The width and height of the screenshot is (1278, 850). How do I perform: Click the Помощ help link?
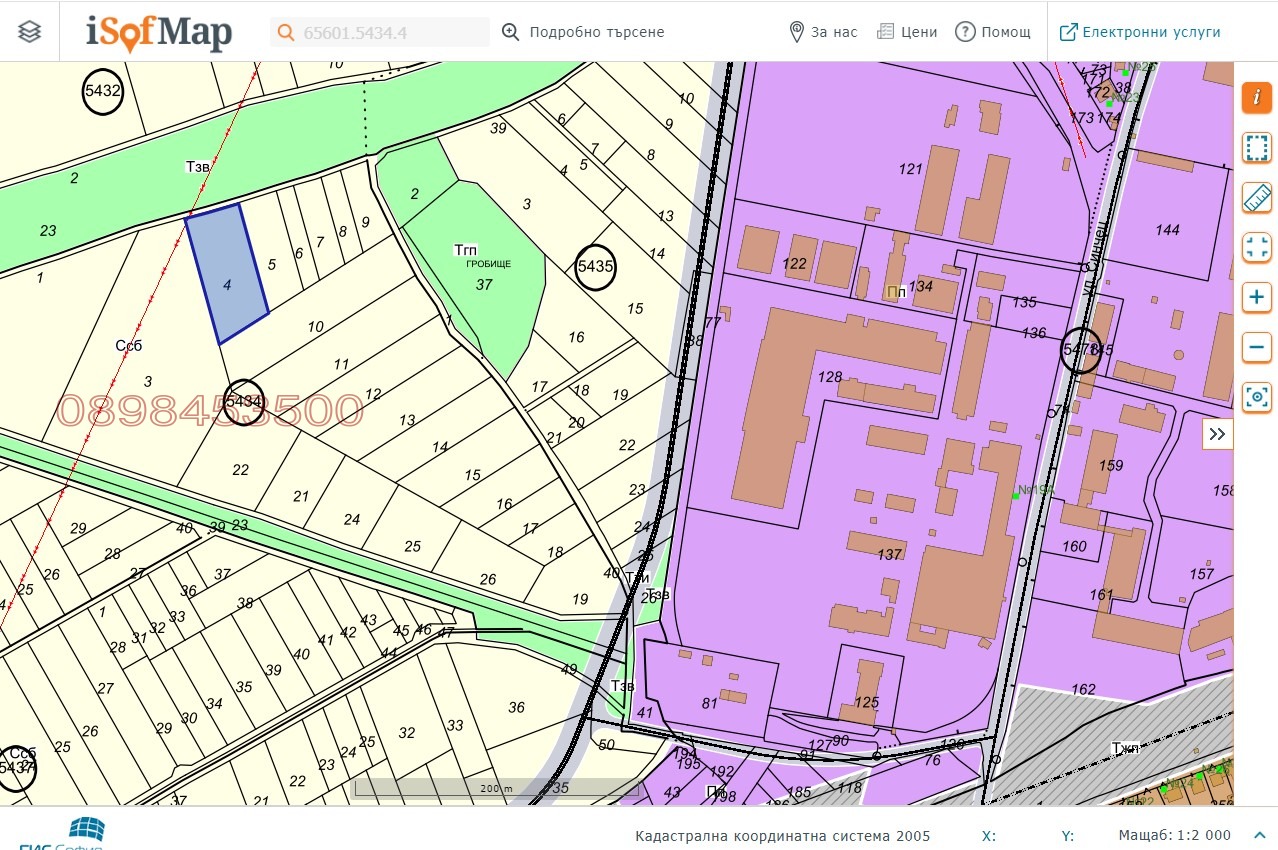point(993,32)
